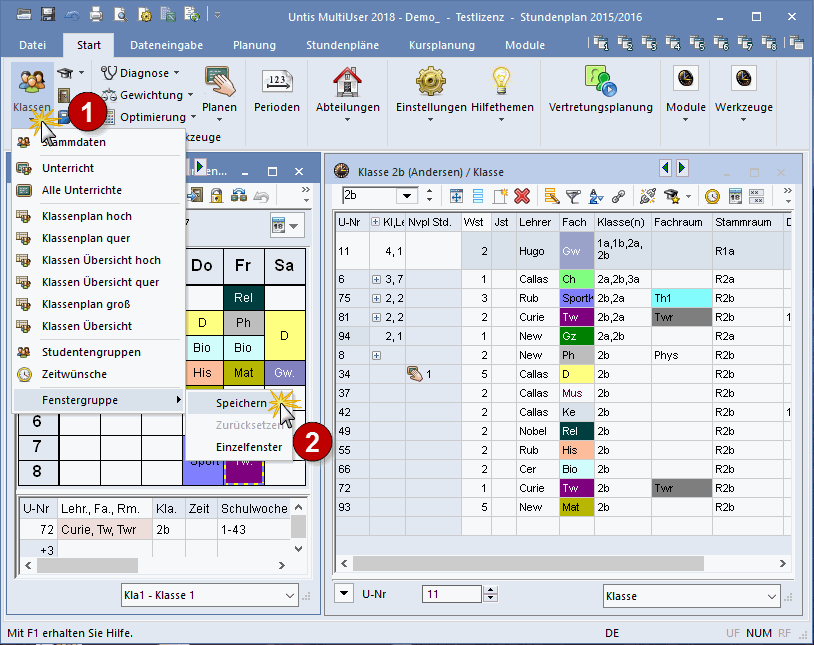Switch to window group 5

click(697, 43)
